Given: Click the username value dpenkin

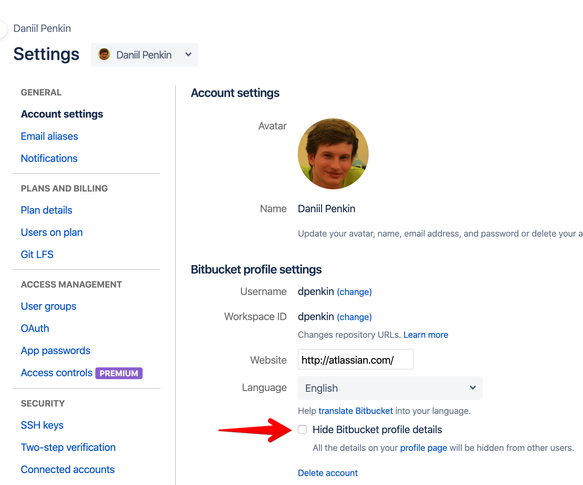Looking at the screenshot, I should point(316,292).
